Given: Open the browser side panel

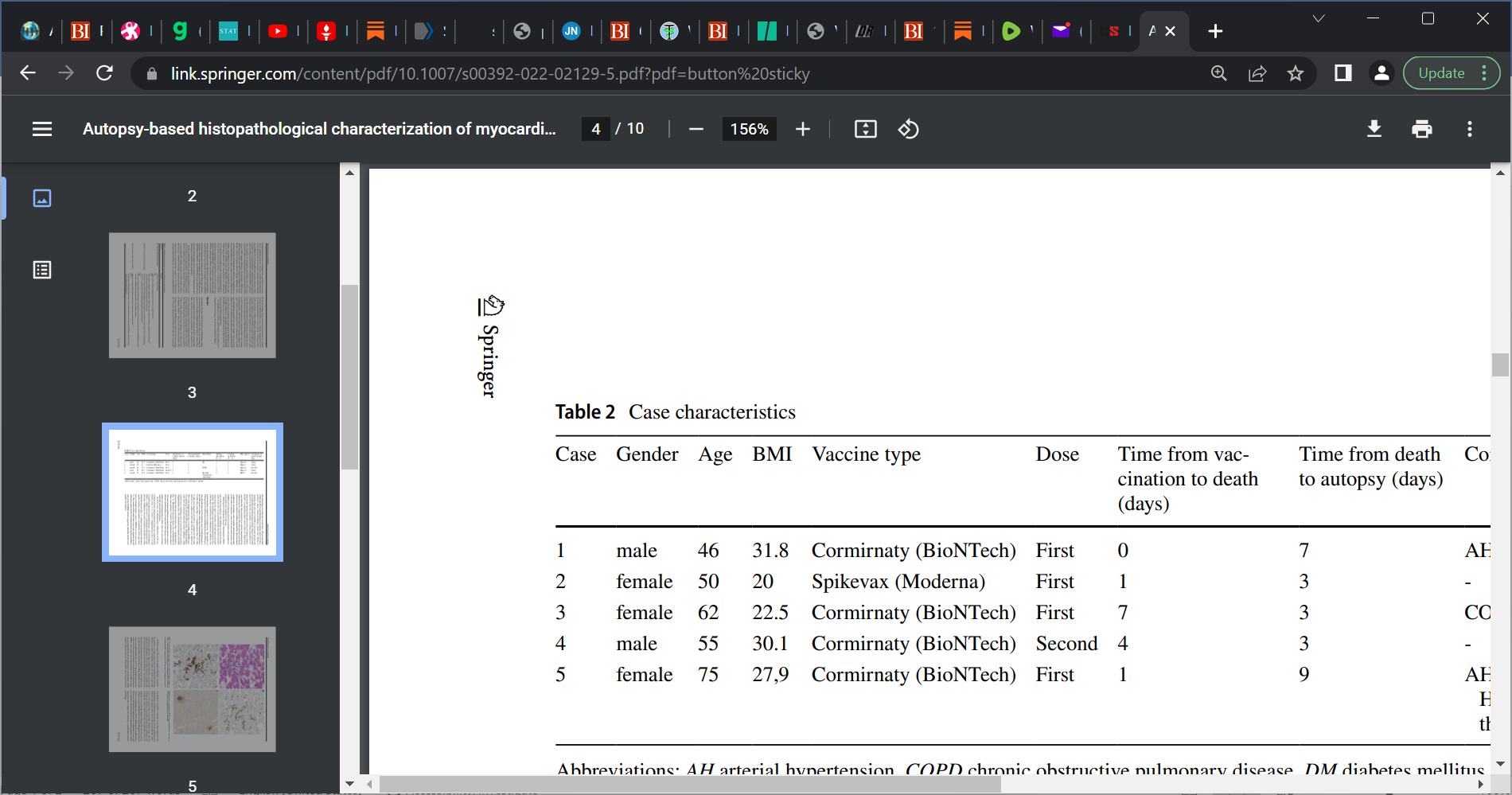Looking at the screenshot, I should [1343, 73].
